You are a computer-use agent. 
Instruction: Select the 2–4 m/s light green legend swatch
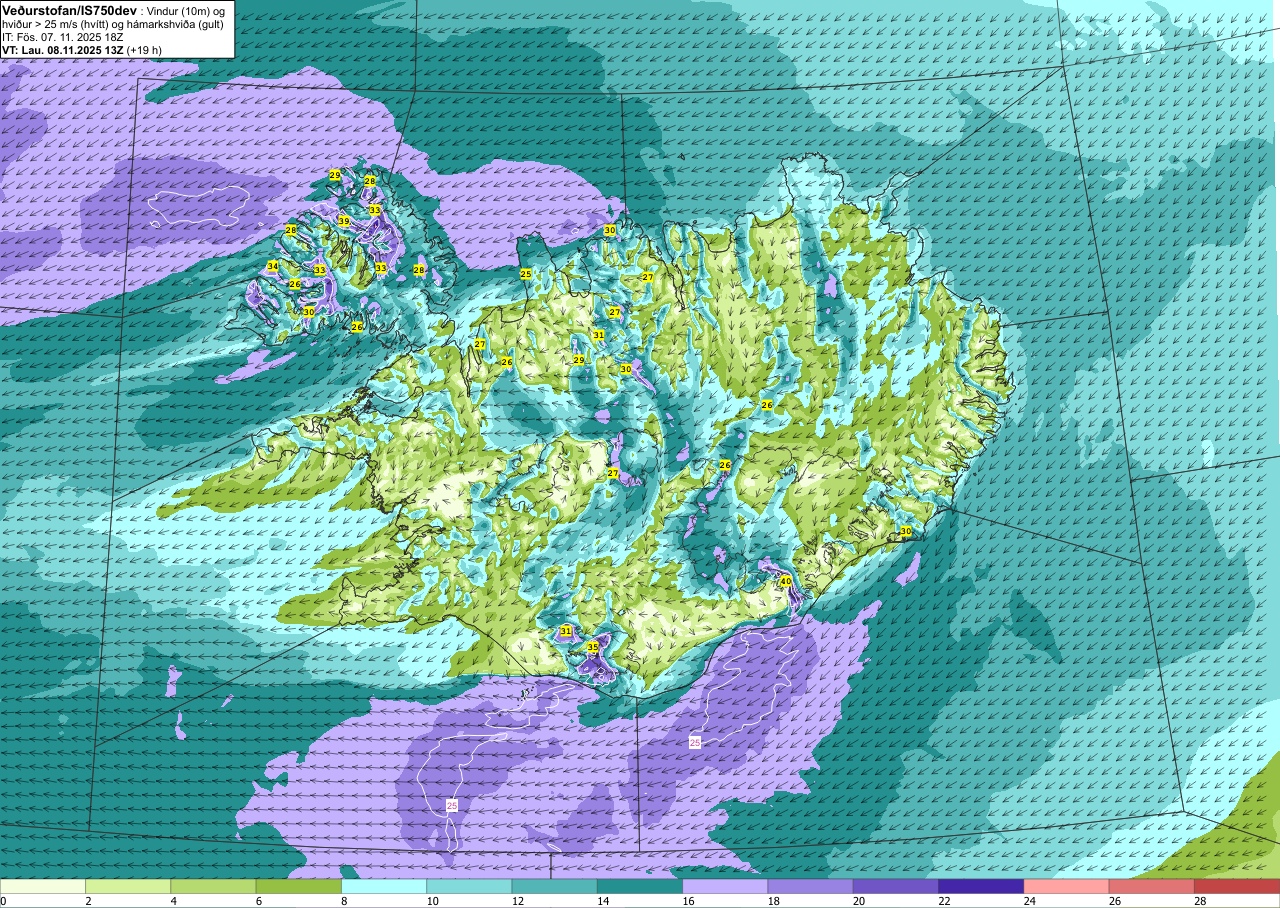click(x=128, y=886)
